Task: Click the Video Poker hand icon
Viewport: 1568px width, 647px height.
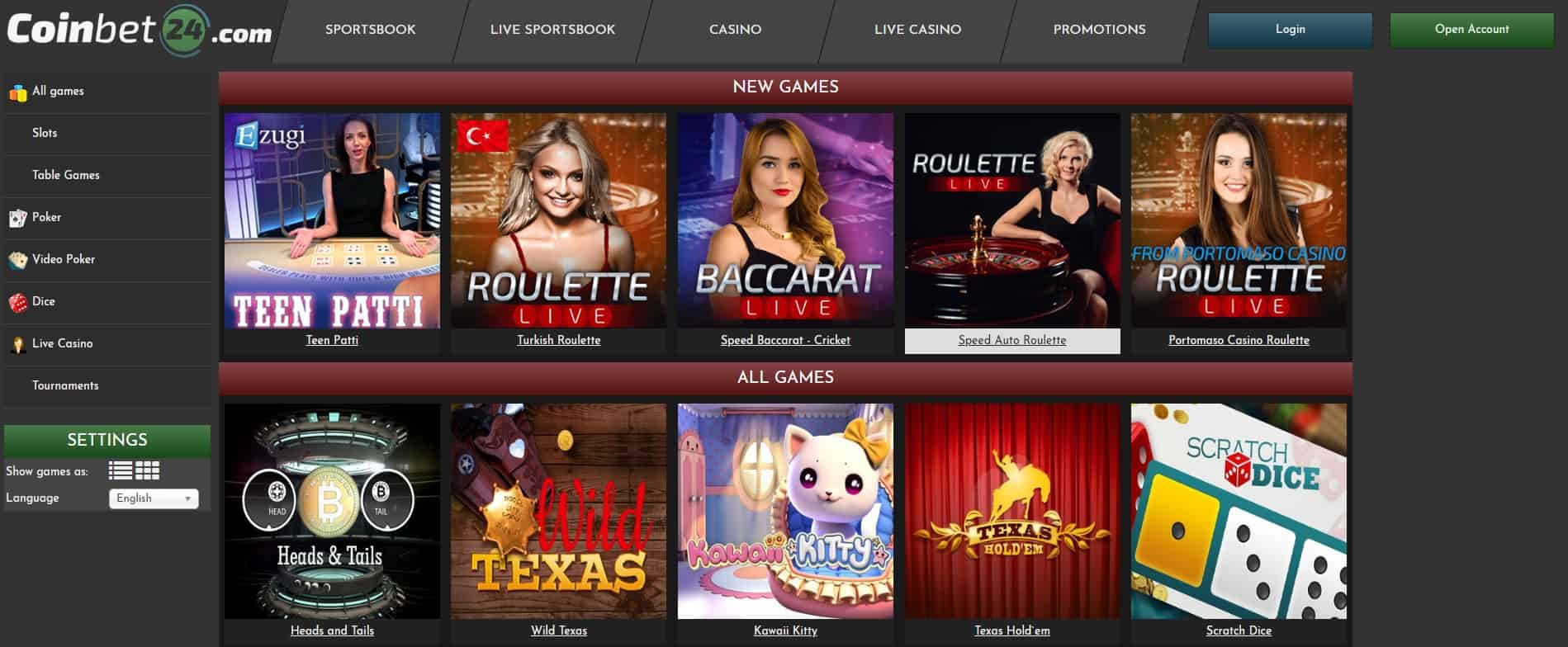Action: (17, 260)
